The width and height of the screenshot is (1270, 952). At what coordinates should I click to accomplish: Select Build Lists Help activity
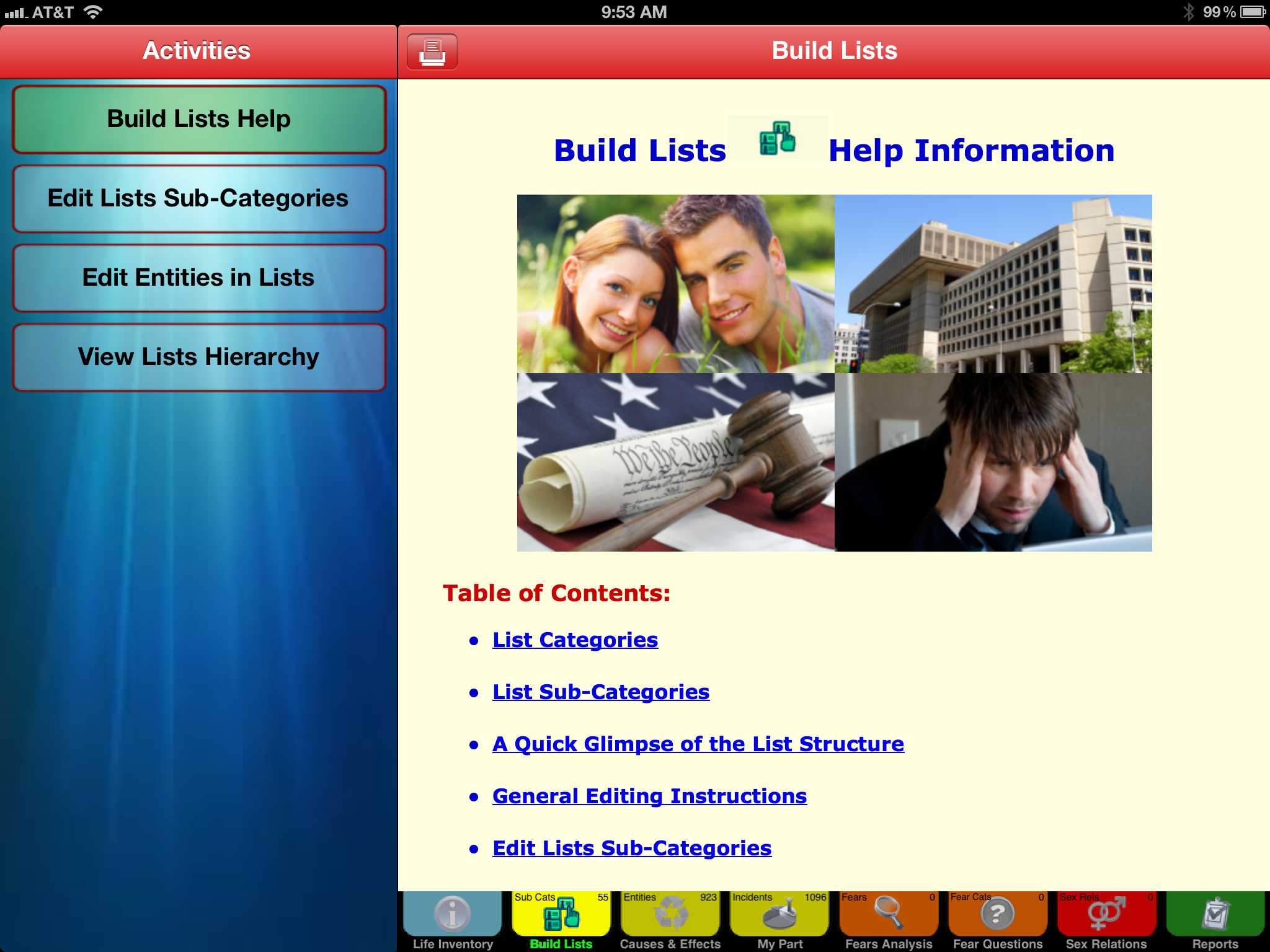pyautogui.click(x=199, y=119)
